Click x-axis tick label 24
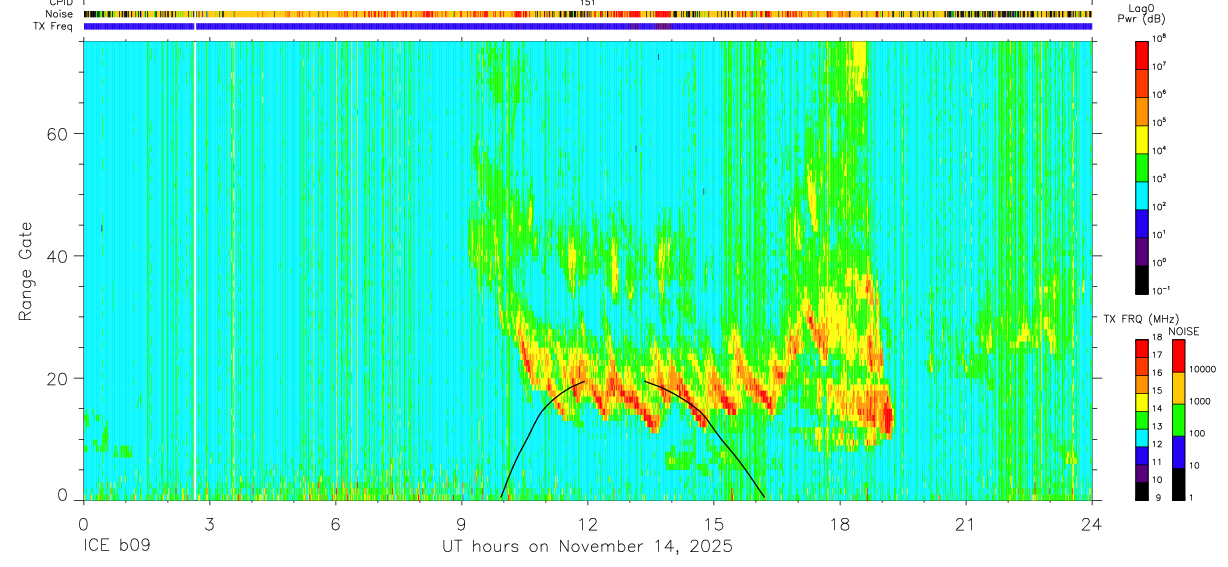Viewport: 1228px width, 567px height. point(1092,524)
